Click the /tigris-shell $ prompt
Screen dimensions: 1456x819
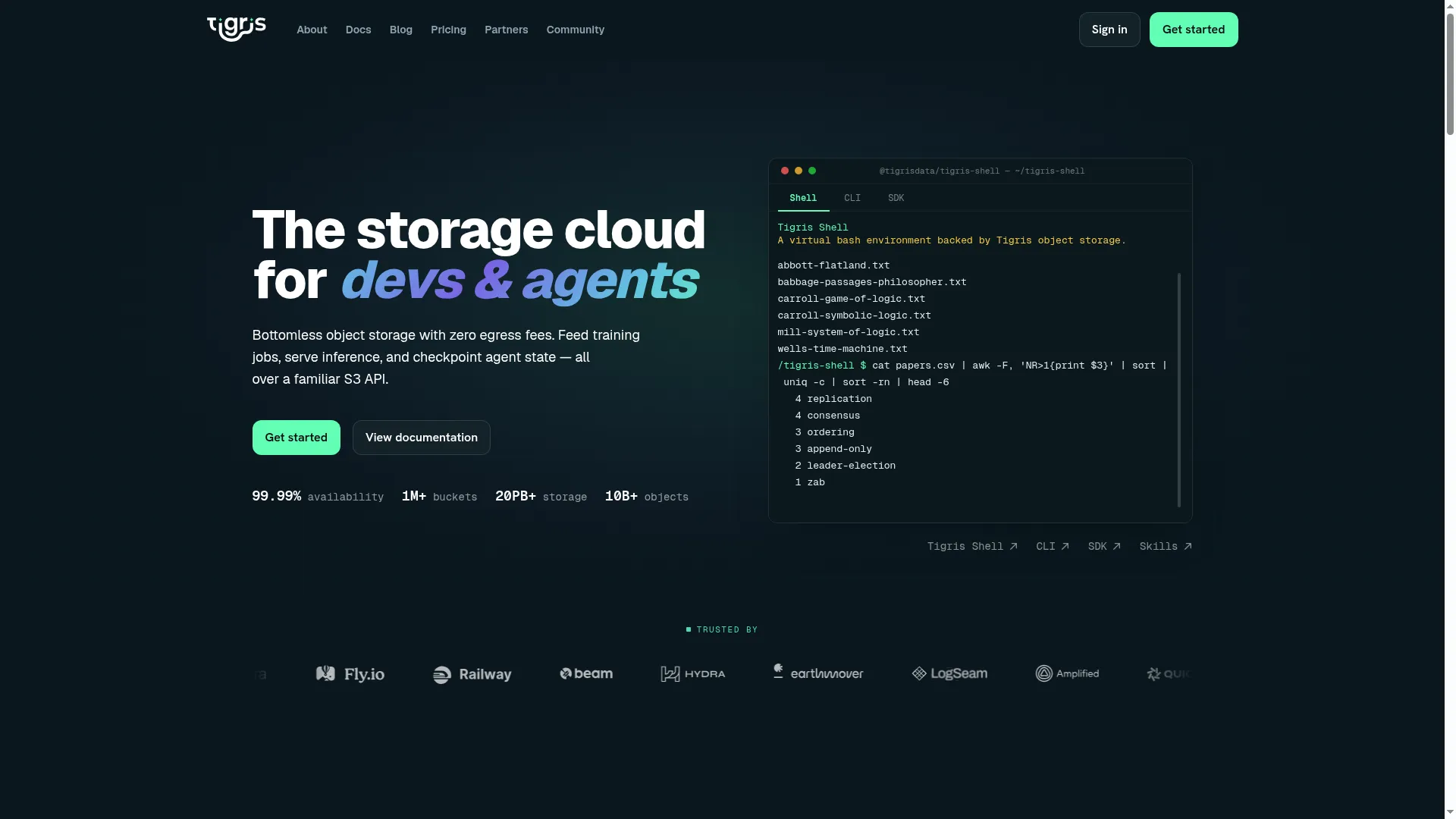[x=821, y=366]
